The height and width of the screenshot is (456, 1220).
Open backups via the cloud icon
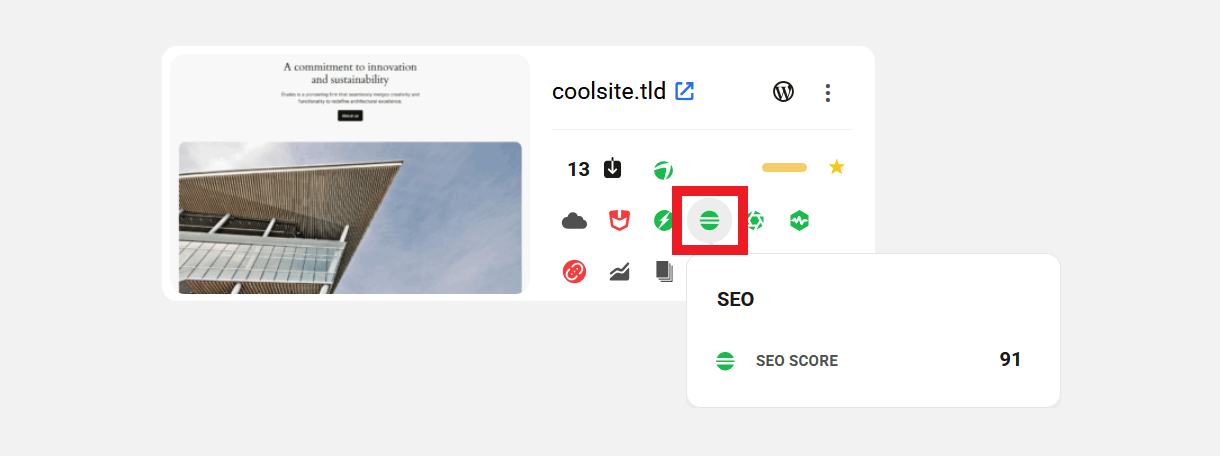(x=574, y=221)
